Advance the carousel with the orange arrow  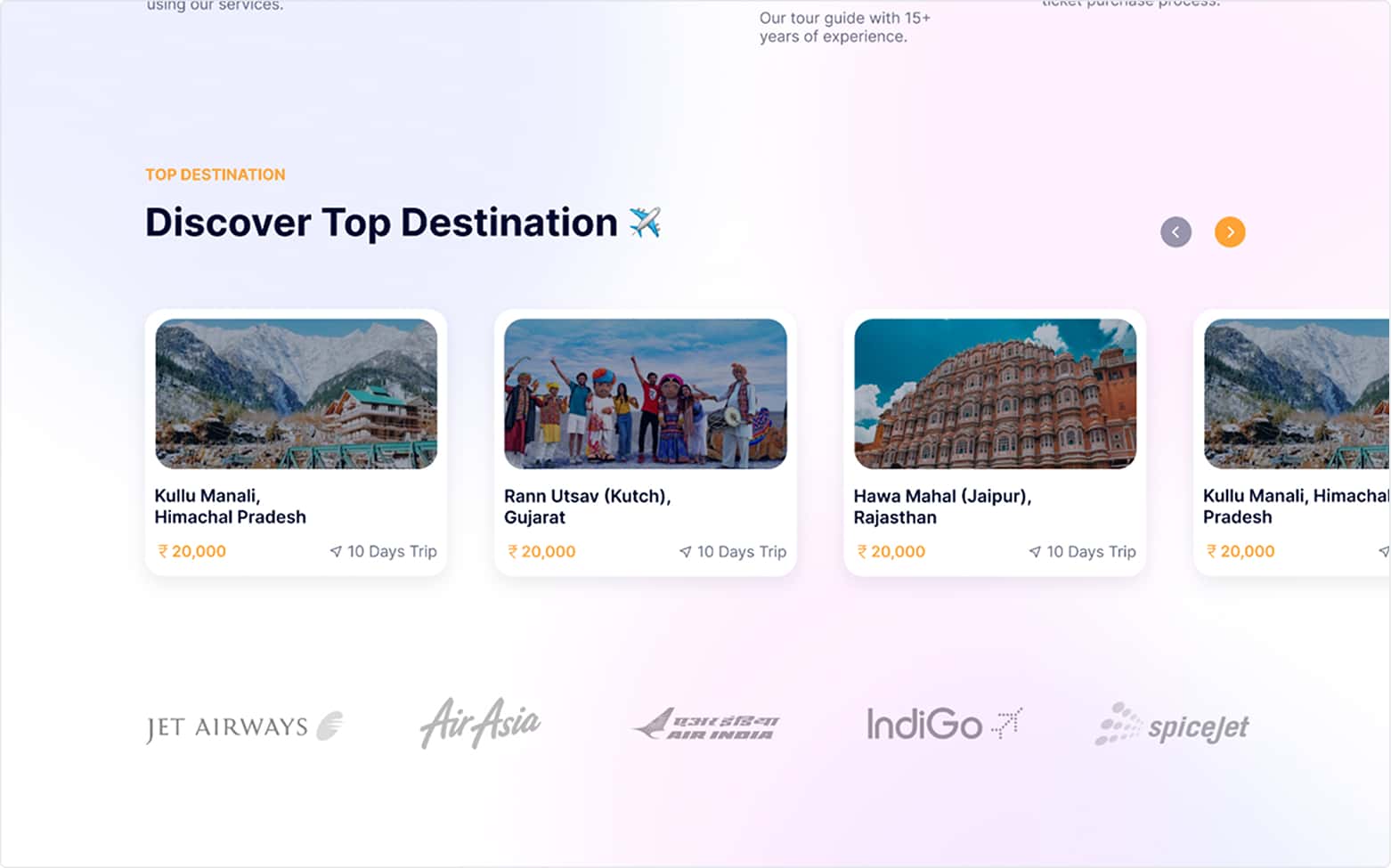pyautogui.click(x=1230, y=231)
